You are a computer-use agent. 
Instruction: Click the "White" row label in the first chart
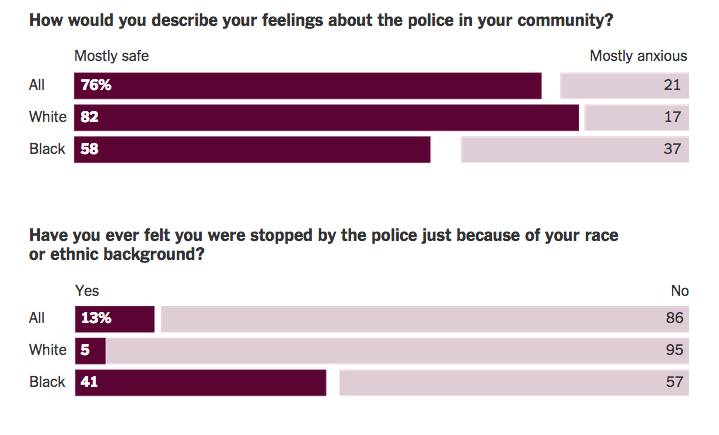(x=47, y=118)
